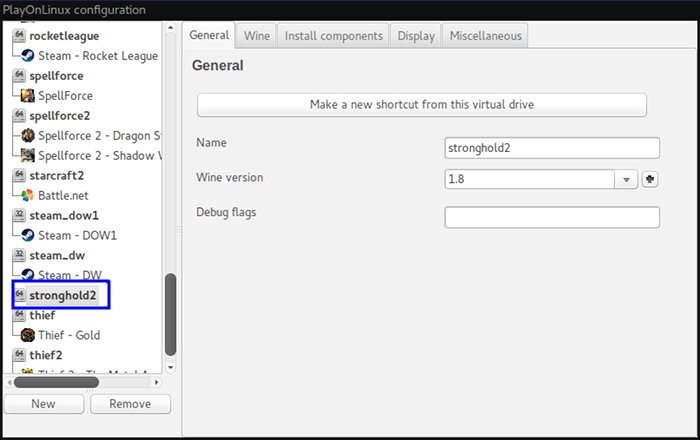Click the spellforce2 64-bit drive icon

(19, 115)
